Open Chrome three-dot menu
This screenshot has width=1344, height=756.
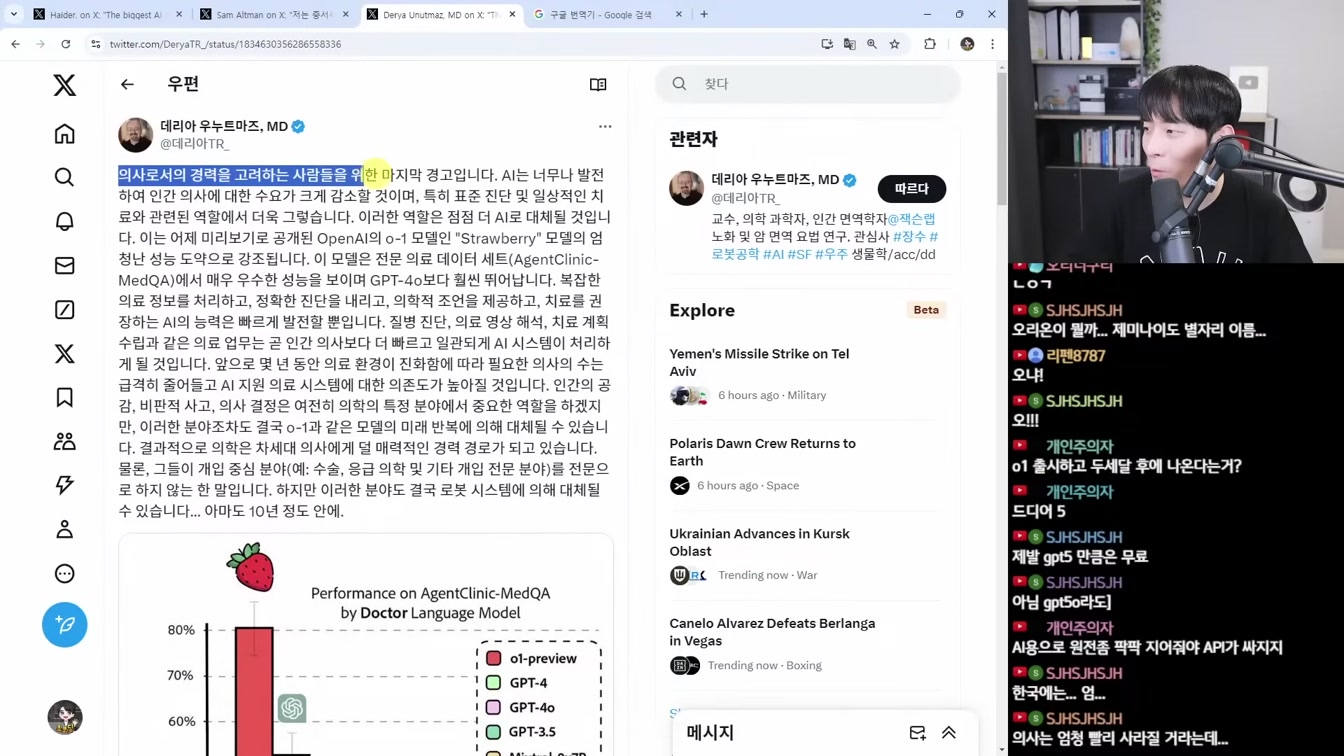tap(992, 44)
